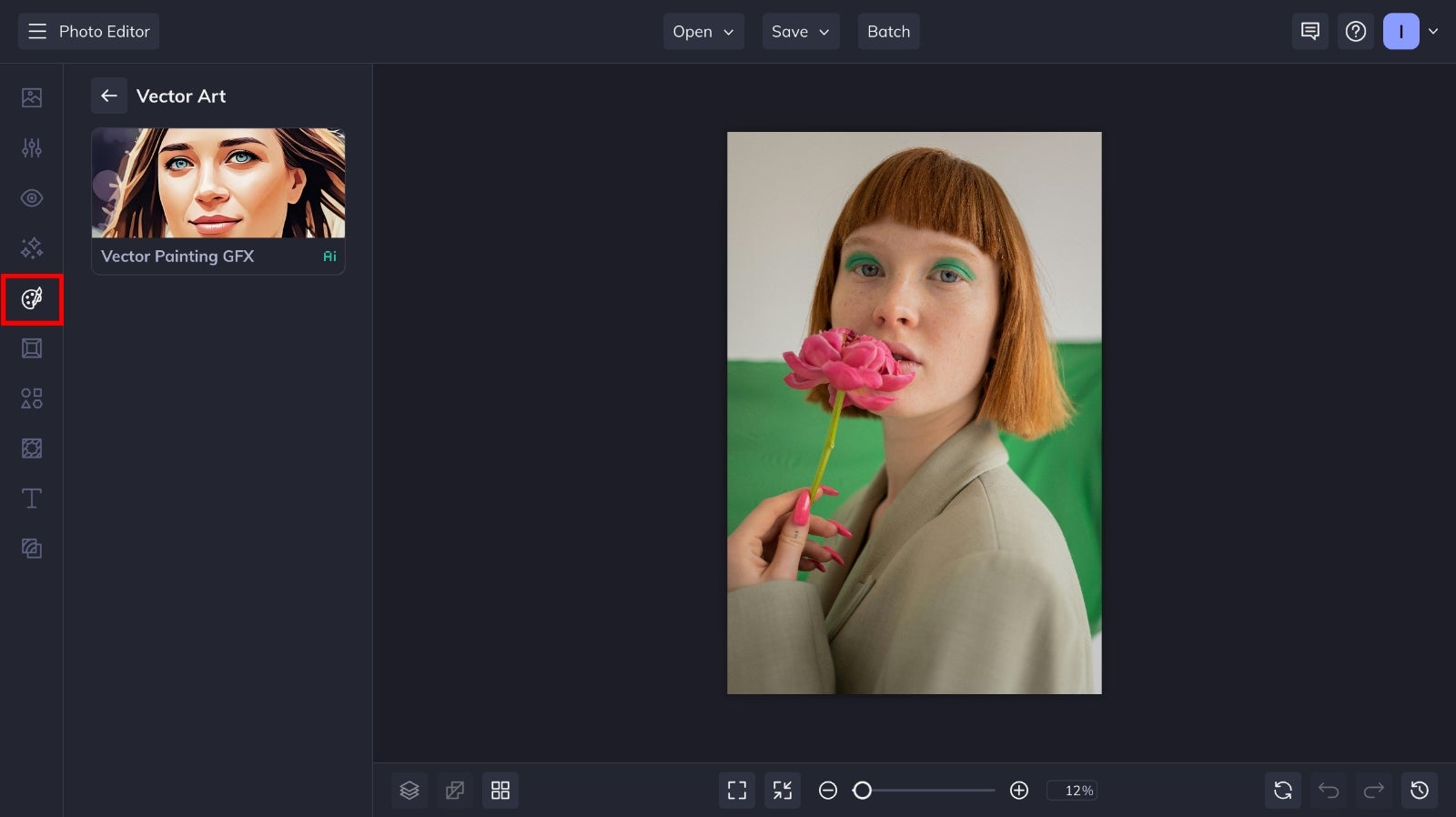Select the Edit sliders sidebar icon
Image resolution: width=1456 pixels, height=817 pixels.
[x=32, y=147]
